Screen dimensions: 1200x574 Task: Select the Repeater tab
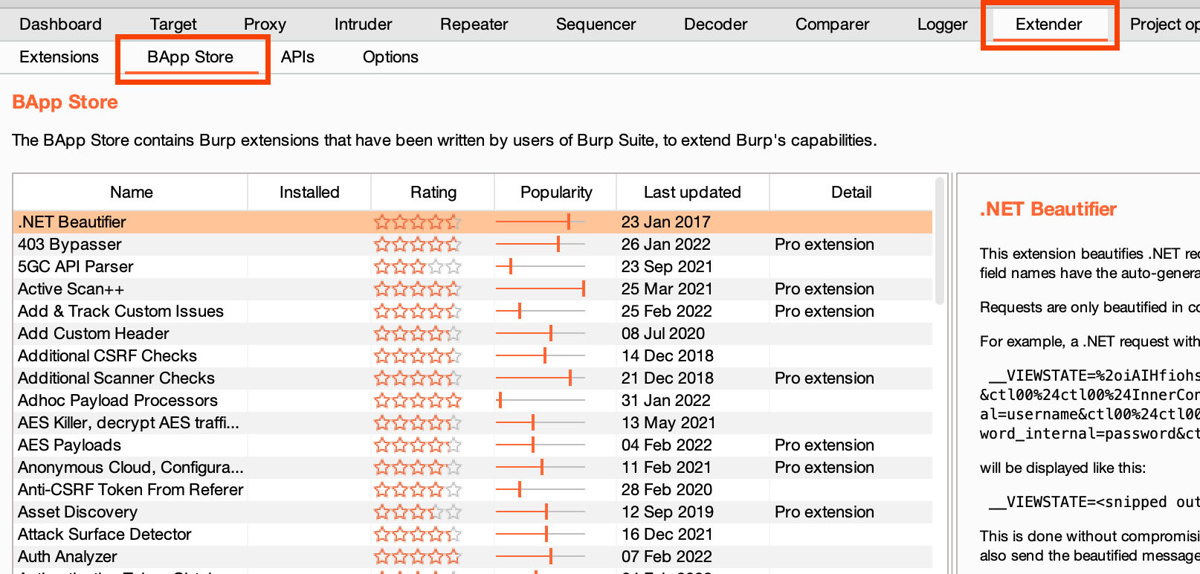[x=474, y=24]
